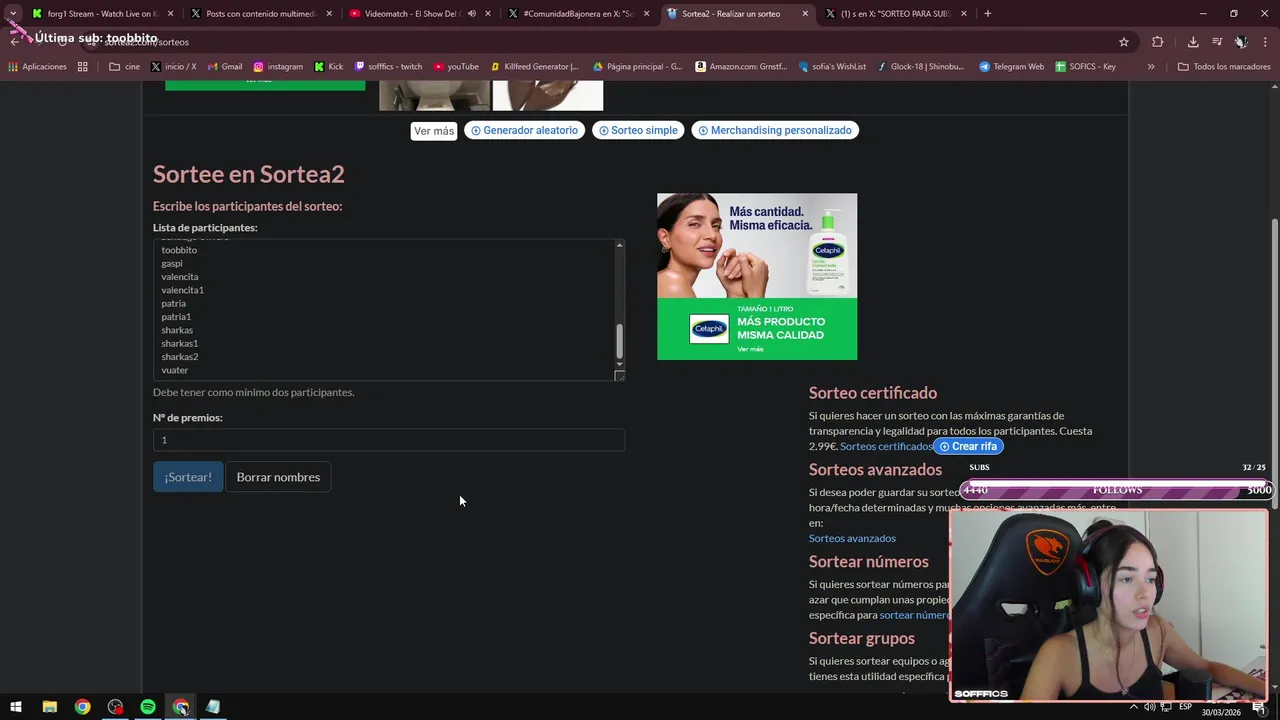Viewport: 1280px width, 720px height.
Task: Open the Glock-18 Shinobu bookmark
Action: coord(920,67)
